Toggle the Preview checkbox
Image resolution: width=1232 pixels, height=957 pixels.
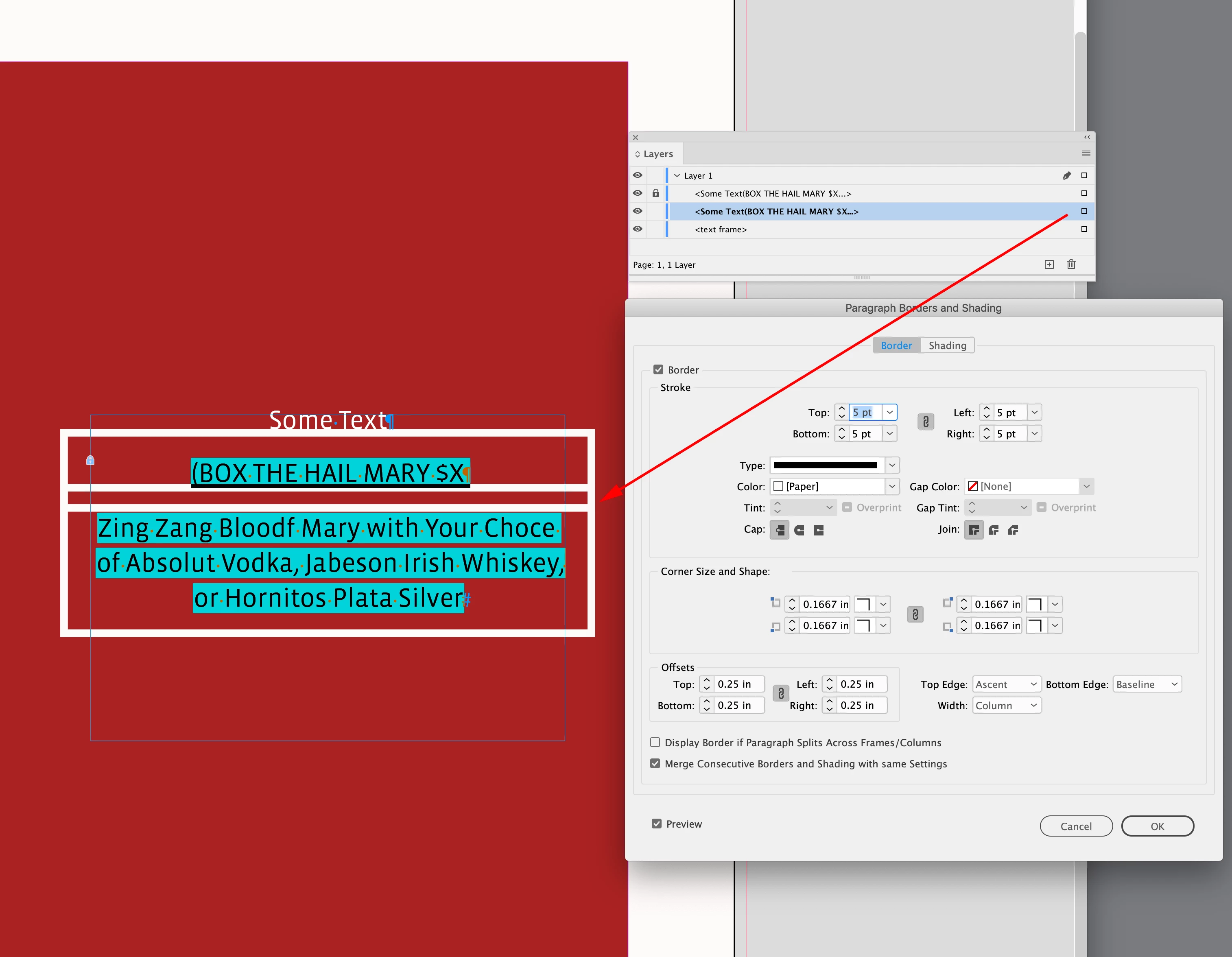(656, 824)
